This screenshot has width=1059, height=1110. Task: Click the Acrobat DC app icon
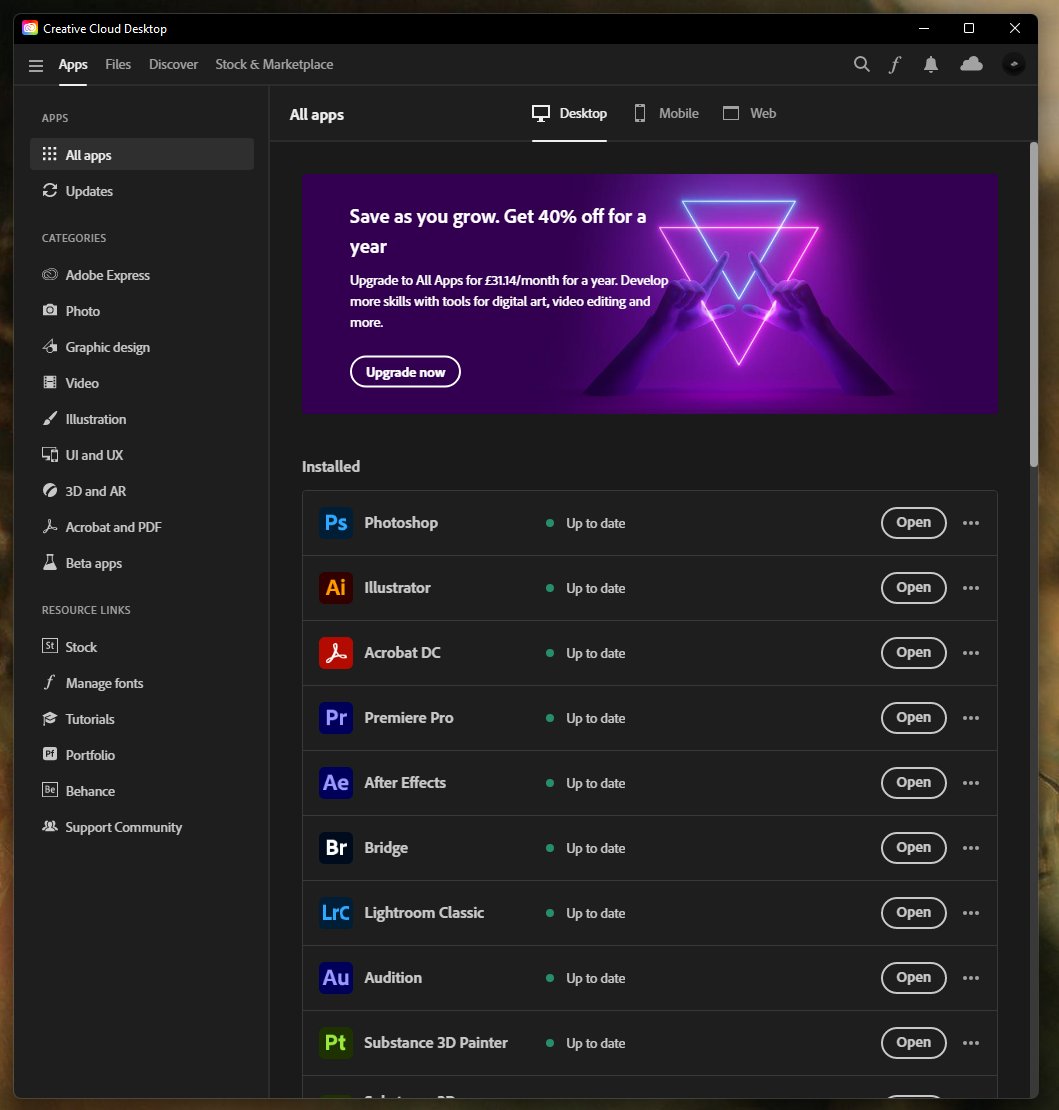336,653
